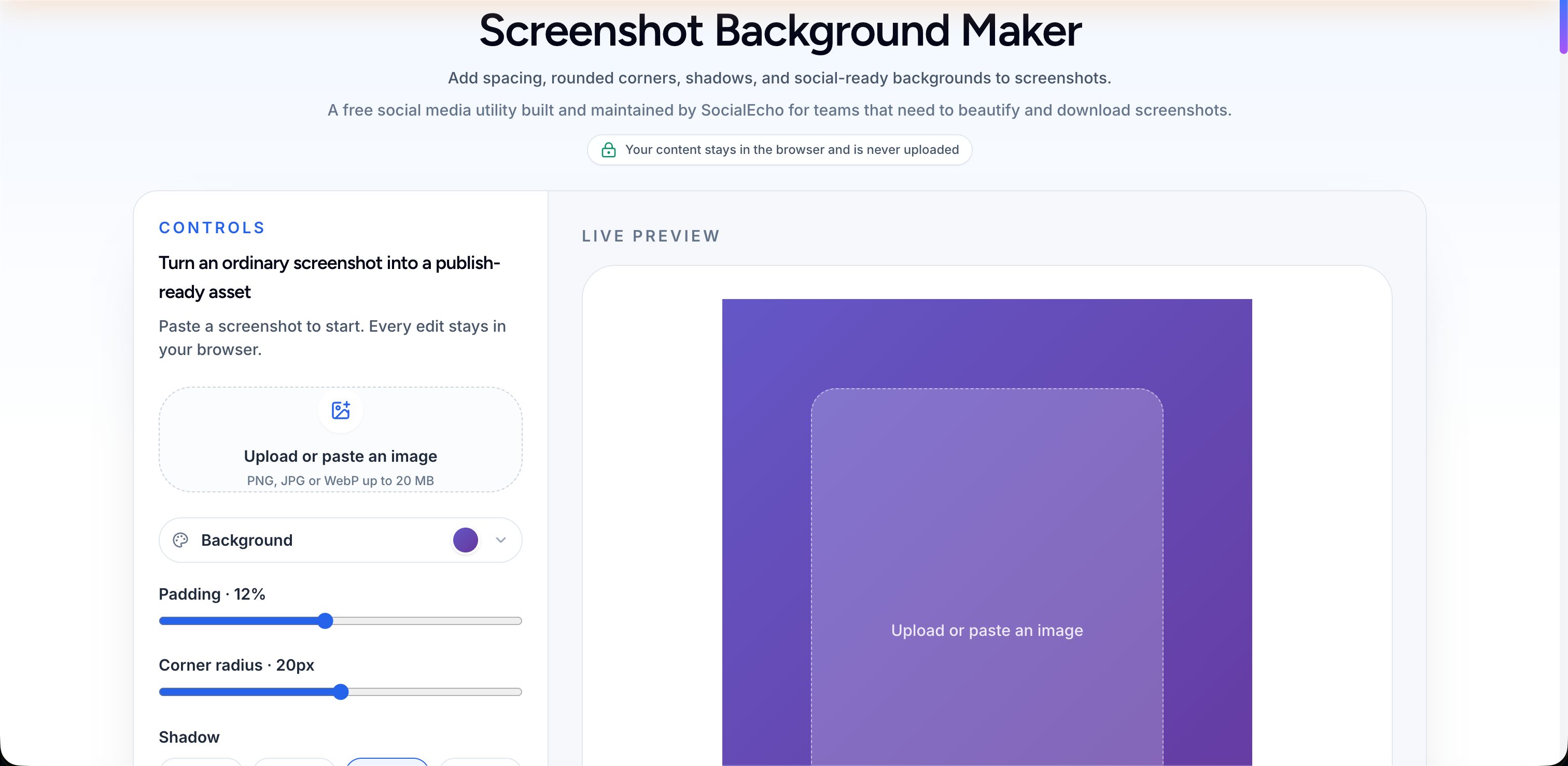Click the 'Padding · 12%' label
Image resolution: width=1568 pixels, height=766 pixels.
[x=212, y=594]
